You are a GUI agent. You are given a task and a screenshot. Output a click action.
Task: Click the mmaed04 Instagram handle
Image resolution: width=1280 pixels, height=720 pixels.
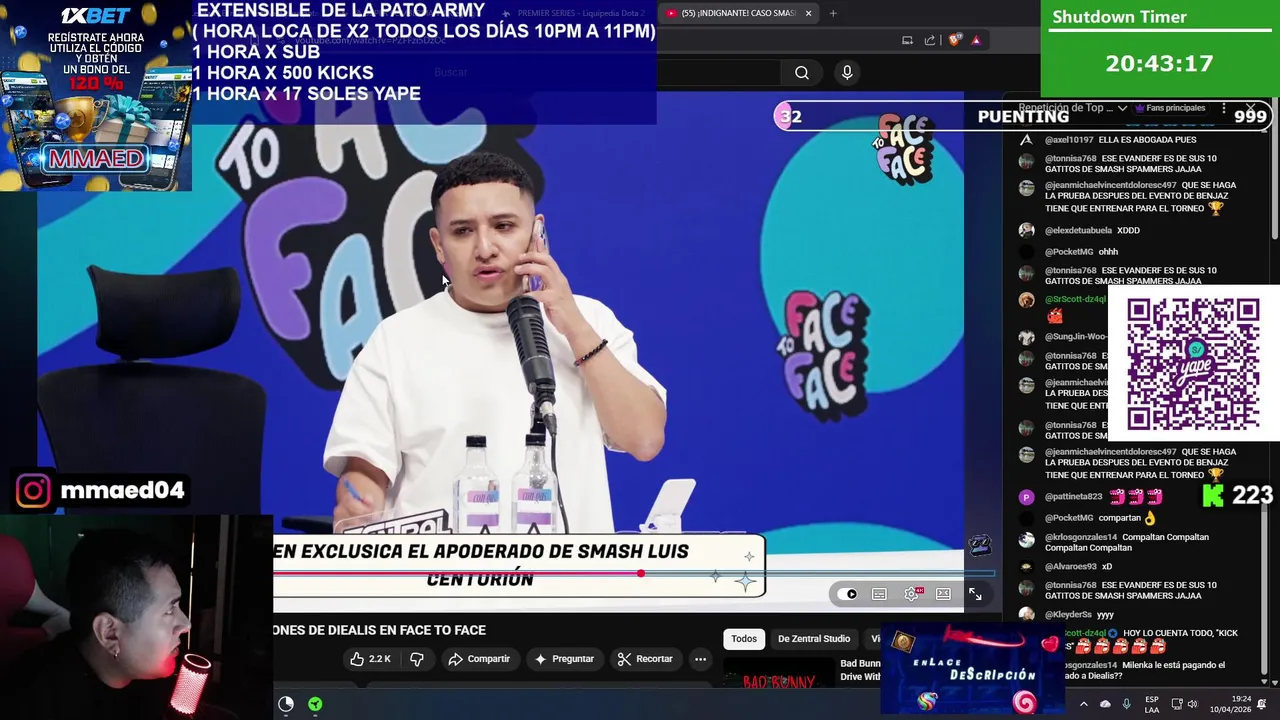122,491
